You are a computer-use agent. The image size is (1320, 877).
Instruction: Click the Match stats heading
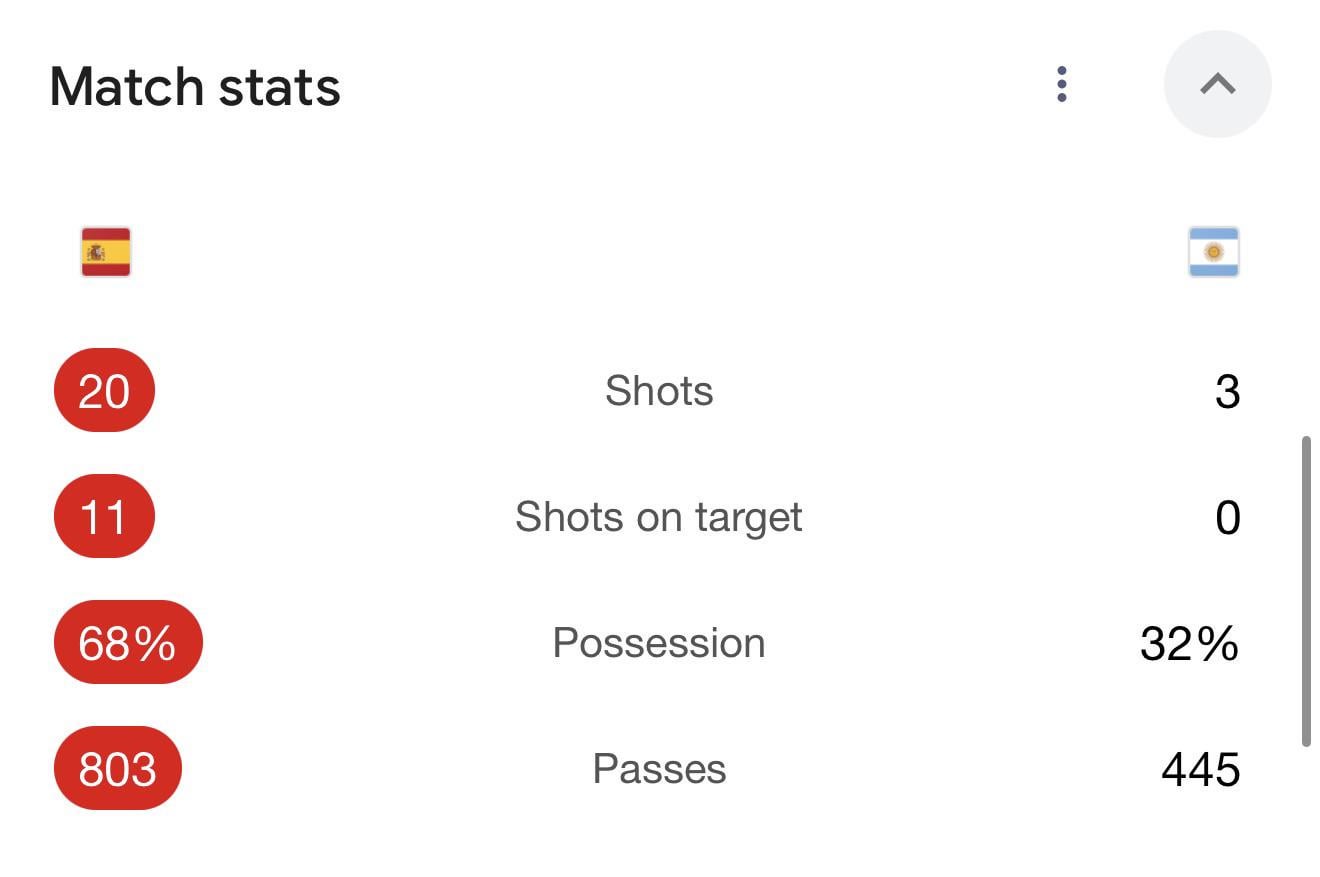click(195, 87)
